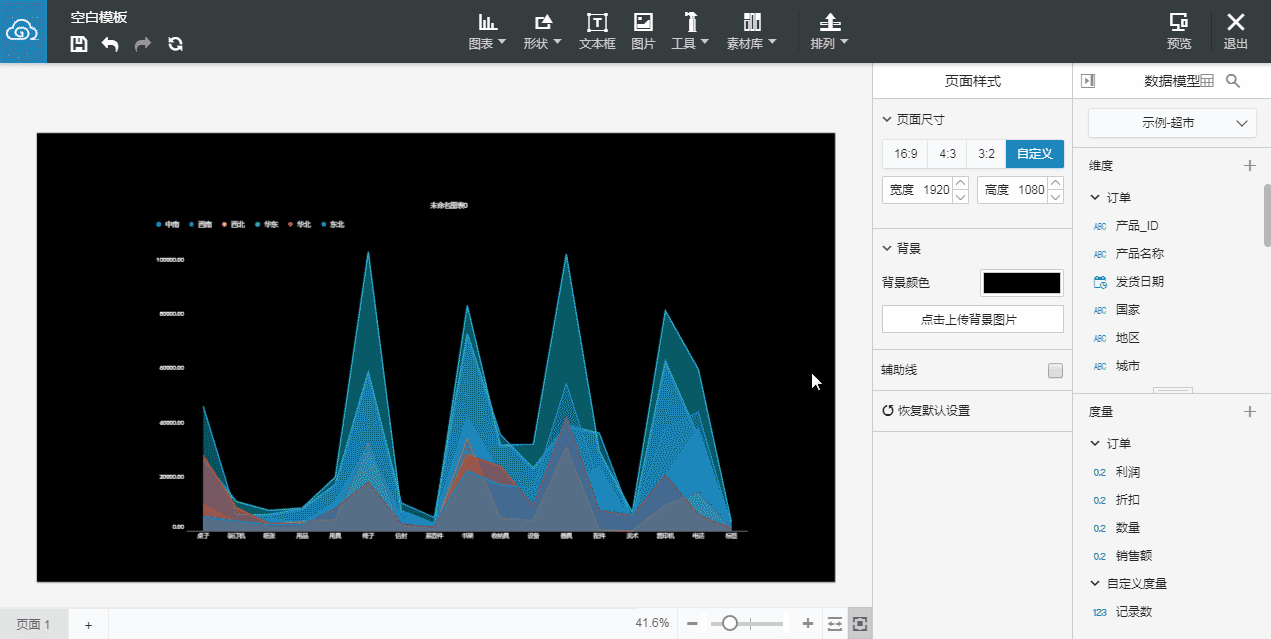Open the 形状 shapes menu
Viewport: 1271px width, 639px height.
coord(542,31)
